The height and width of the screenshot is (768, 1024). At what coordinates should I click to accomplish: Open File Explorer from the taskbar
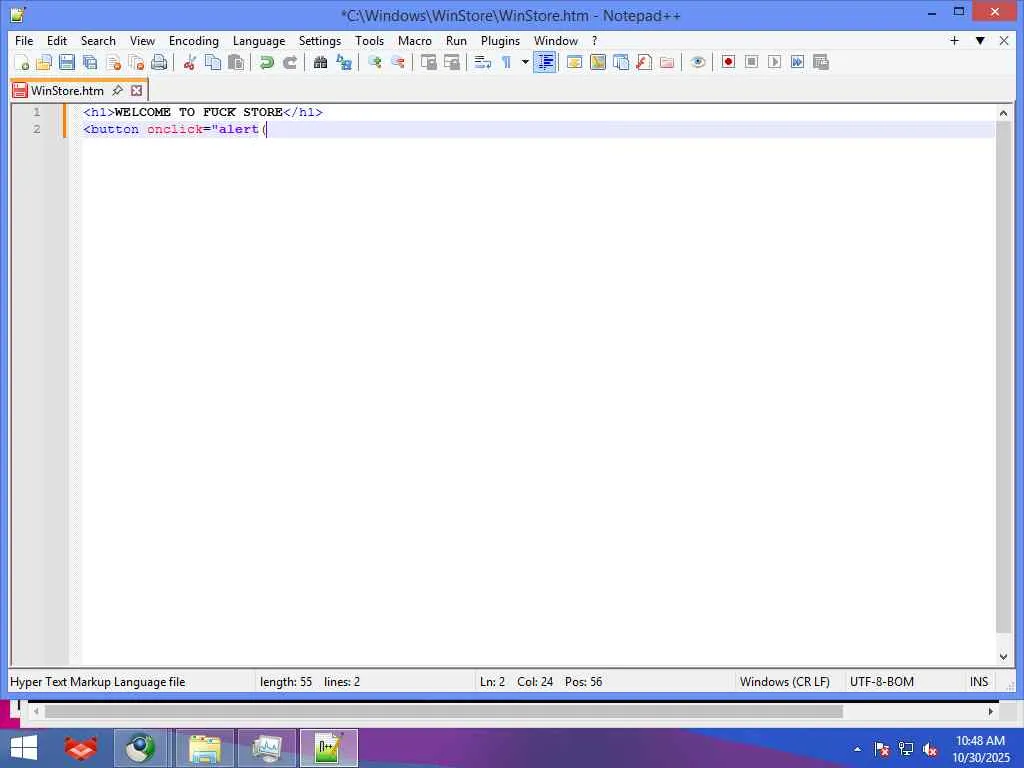pos(205,748)
